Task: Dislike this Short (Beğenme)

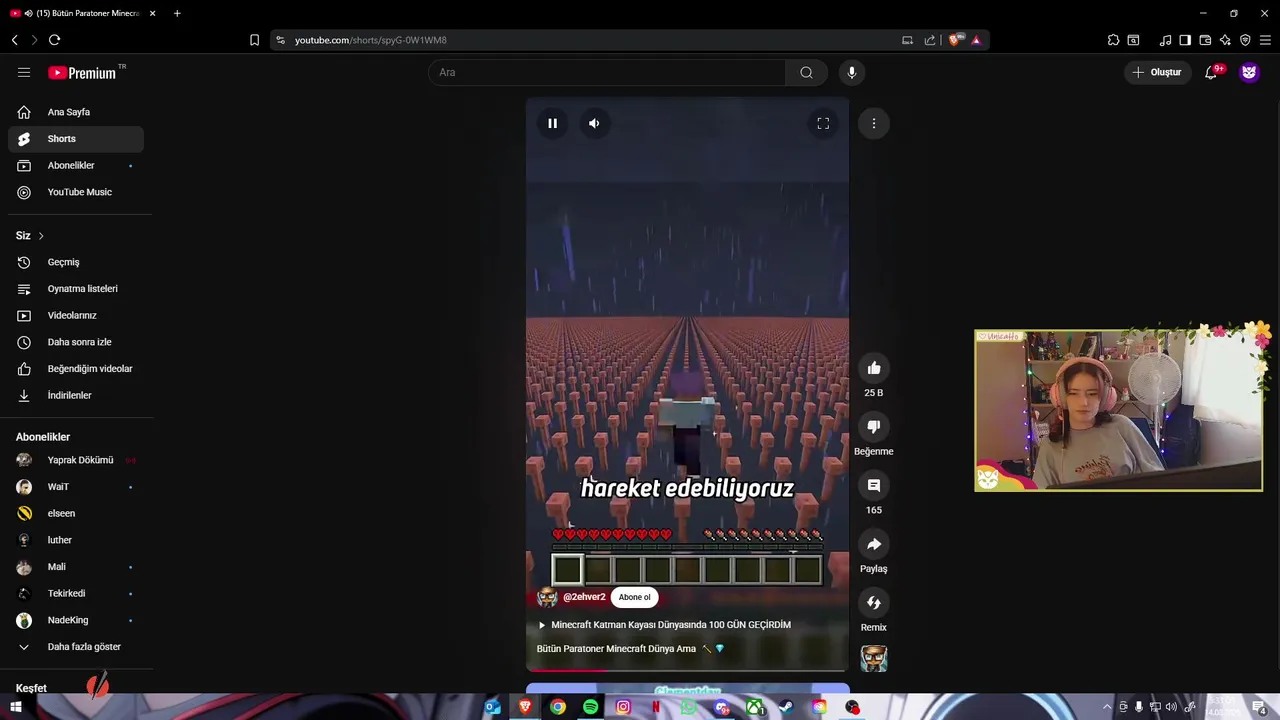Action: [874, 427]
